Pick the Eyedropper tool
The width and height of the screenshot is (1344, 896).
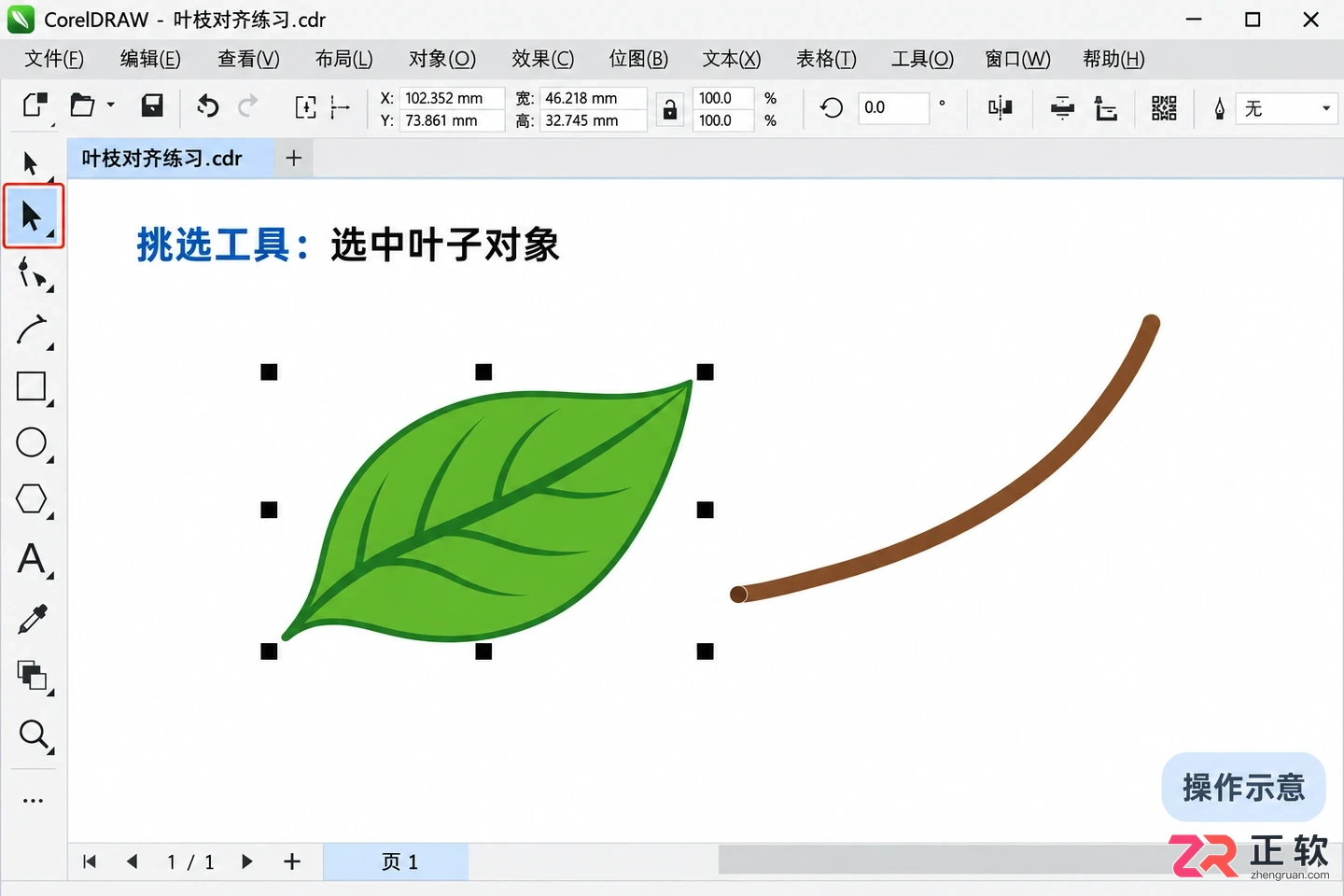click(x=33, y=619)
